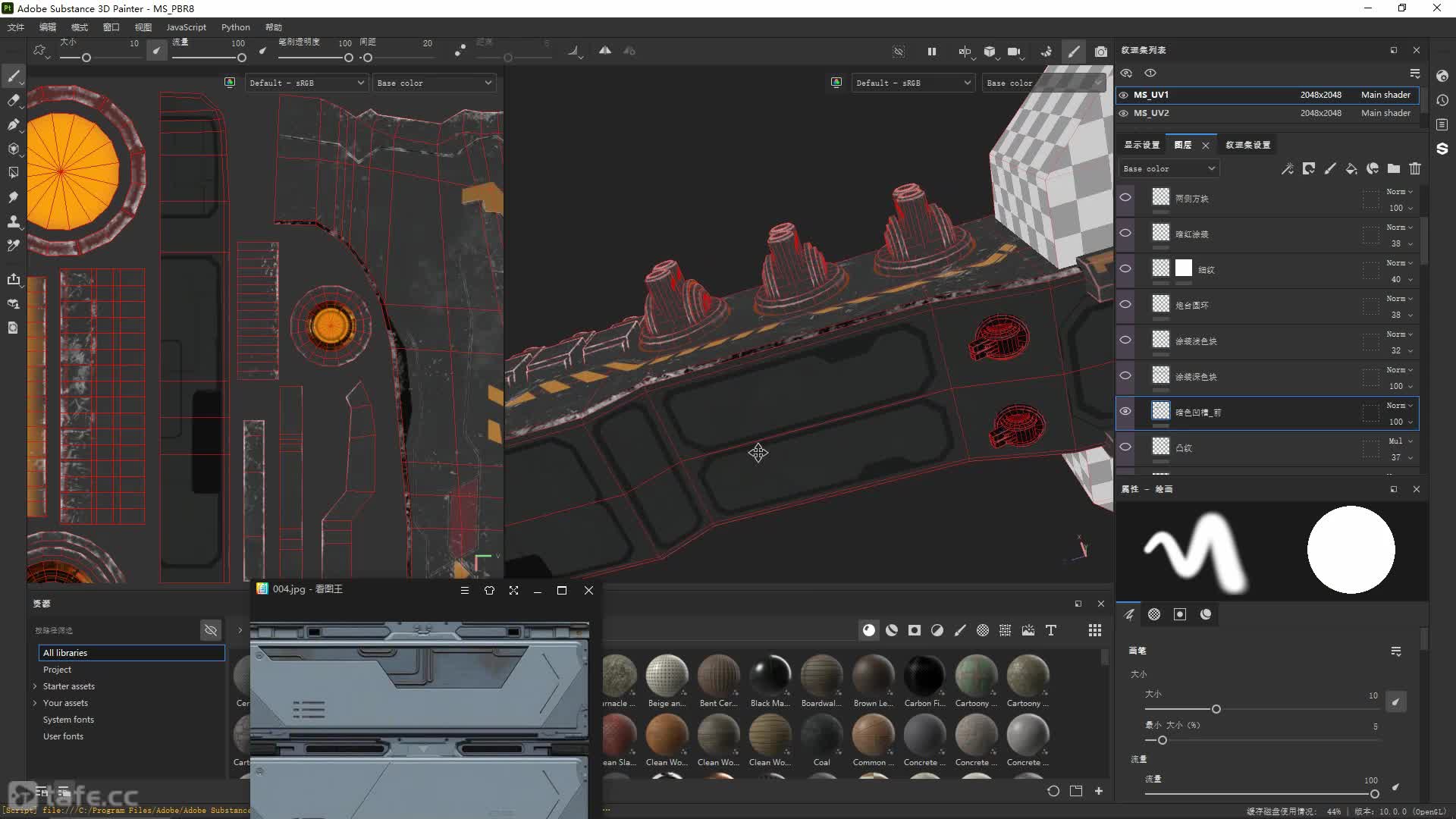Toggle symmetry mirror icon in brush toolbar
This screenshot has width=1456, height=819.
pos(605,51)
